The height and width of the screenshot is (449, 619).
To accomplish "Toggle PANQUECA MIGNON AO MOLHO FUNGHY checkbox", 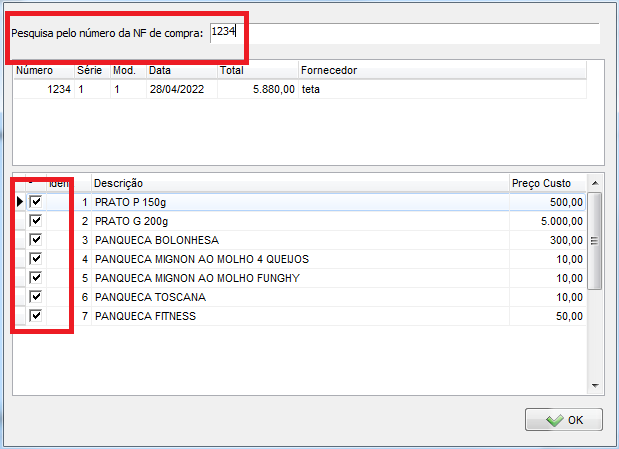I will 36,278.
